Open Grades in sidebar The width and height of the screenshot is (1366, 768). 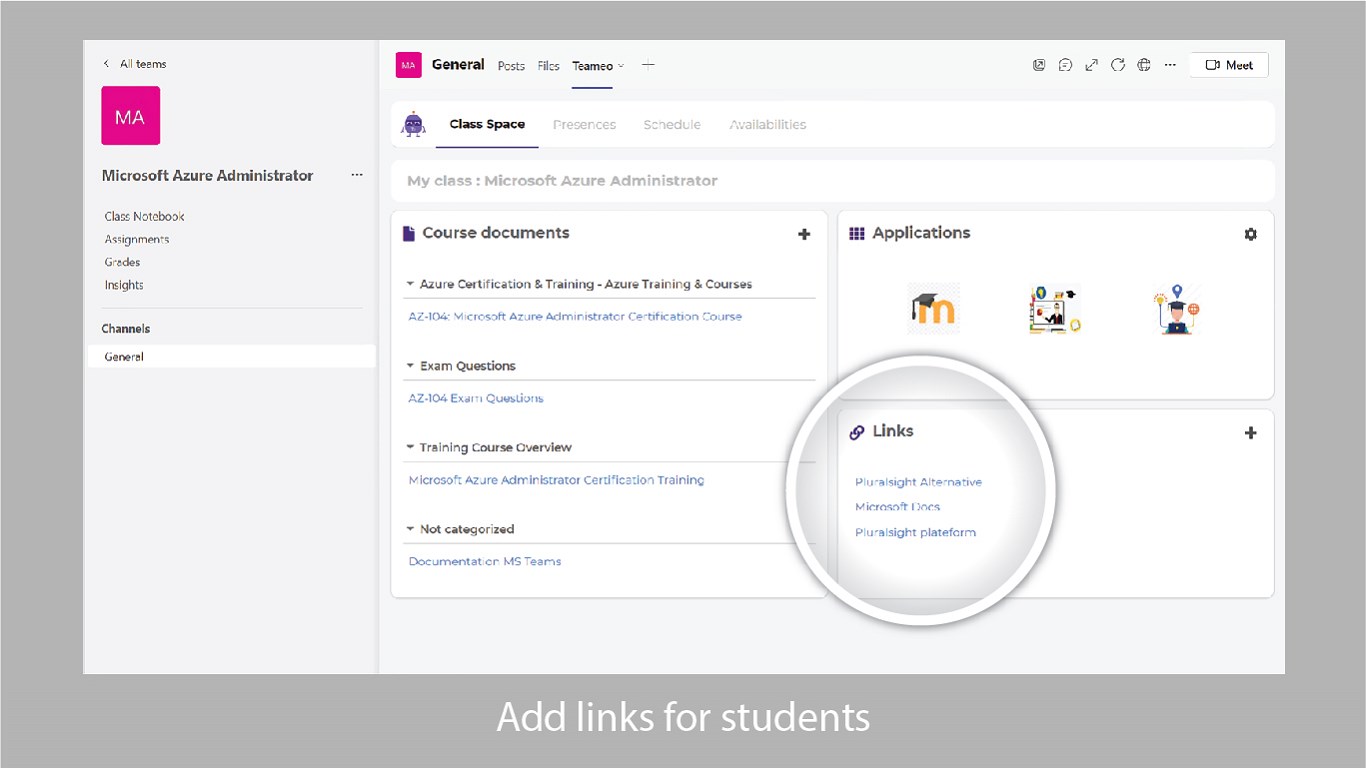(x=122, y=262)
